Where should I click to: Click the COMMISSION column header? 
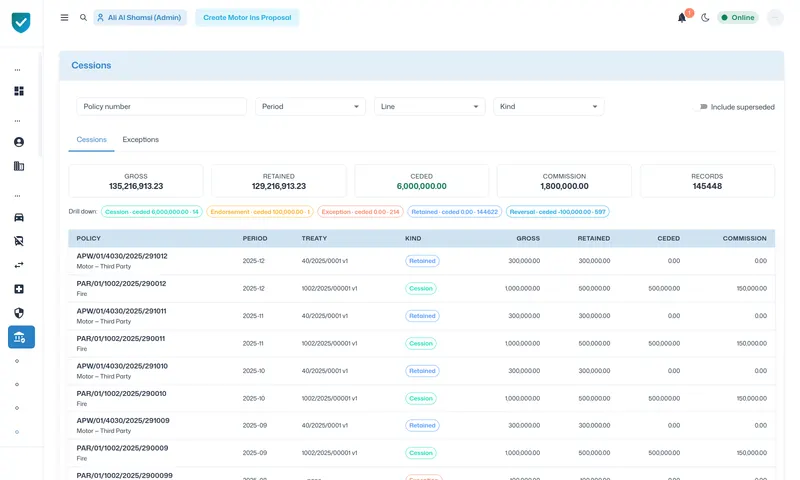744,238
